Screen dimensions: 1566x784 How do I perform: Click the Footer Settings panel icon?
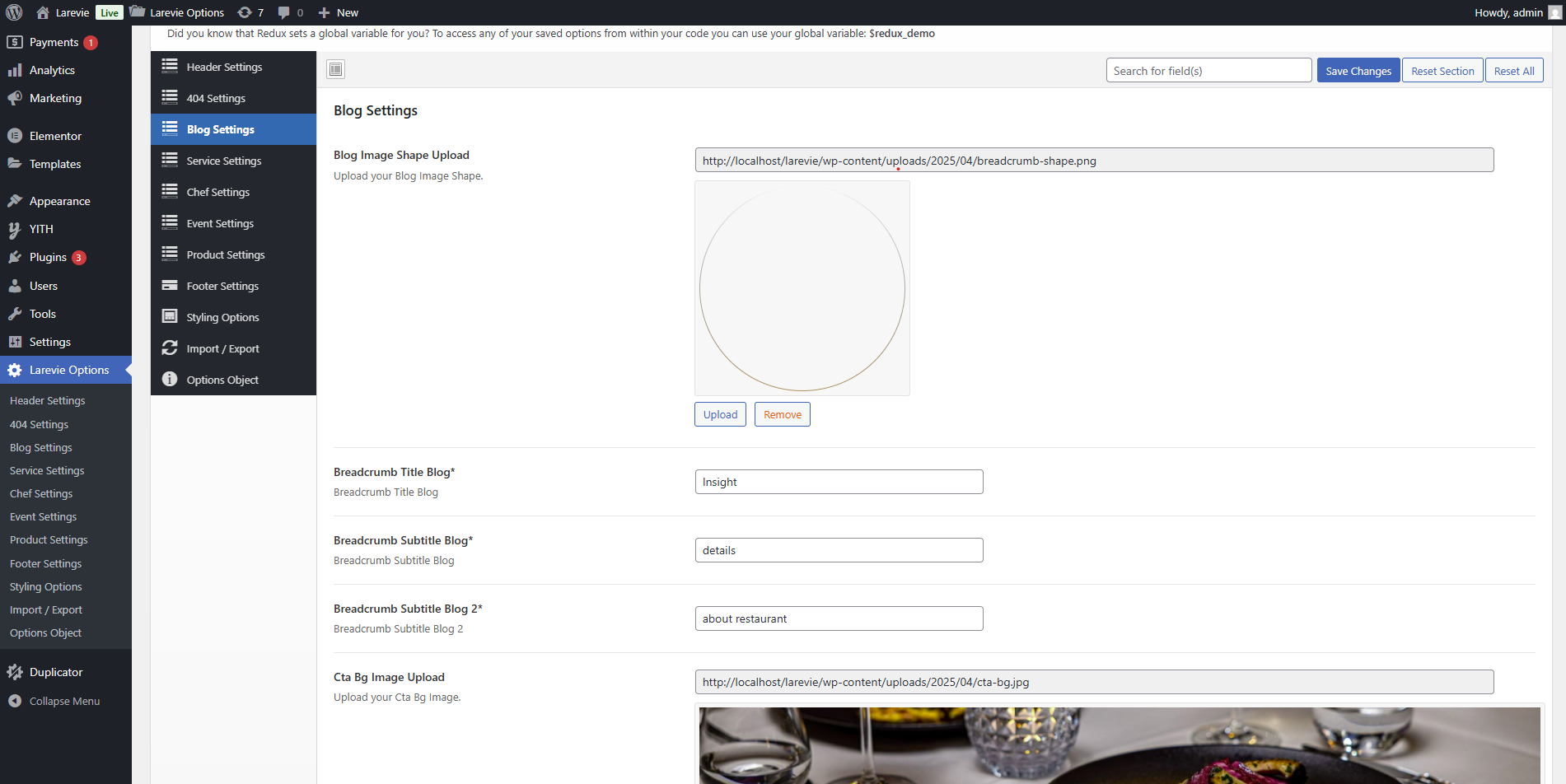[x=170, y=286]
